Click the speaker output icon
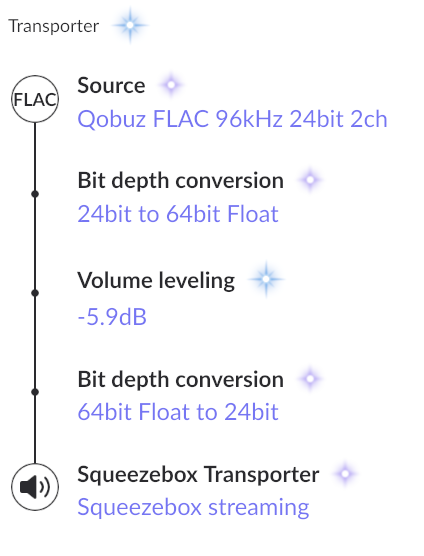This screenshot has width=424, height=556. click(35, 487)
